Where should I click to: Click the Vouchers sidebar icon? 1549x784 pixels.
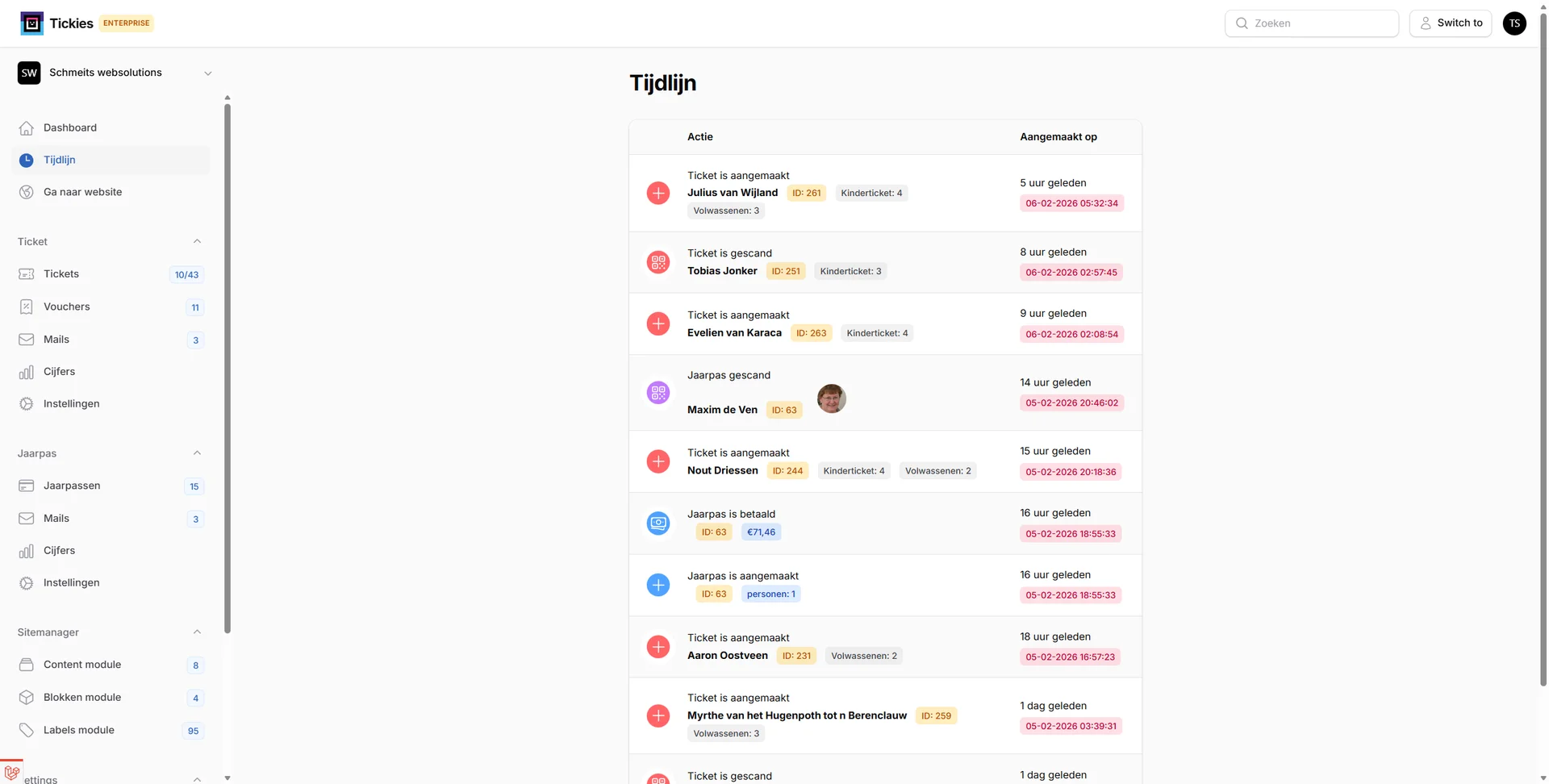tap(27, 307)
